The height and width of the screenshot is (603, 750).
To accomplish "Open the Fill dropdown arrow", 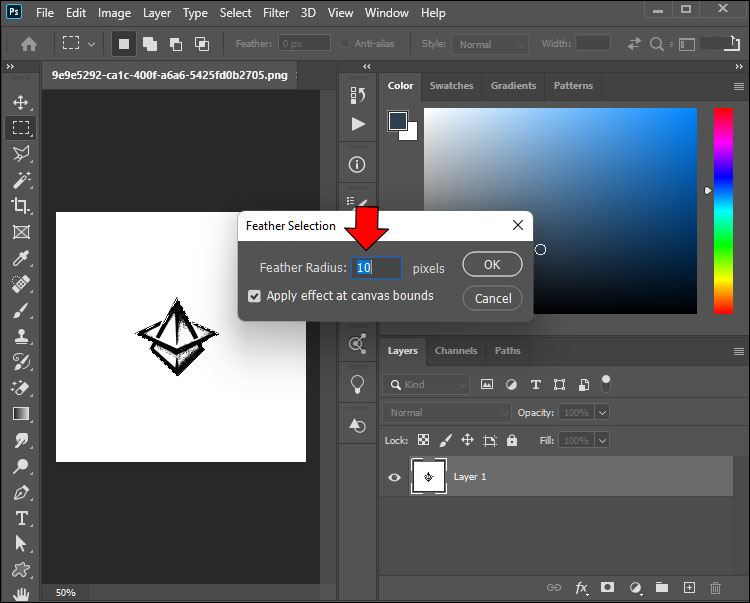I will [x=602, y=440].
